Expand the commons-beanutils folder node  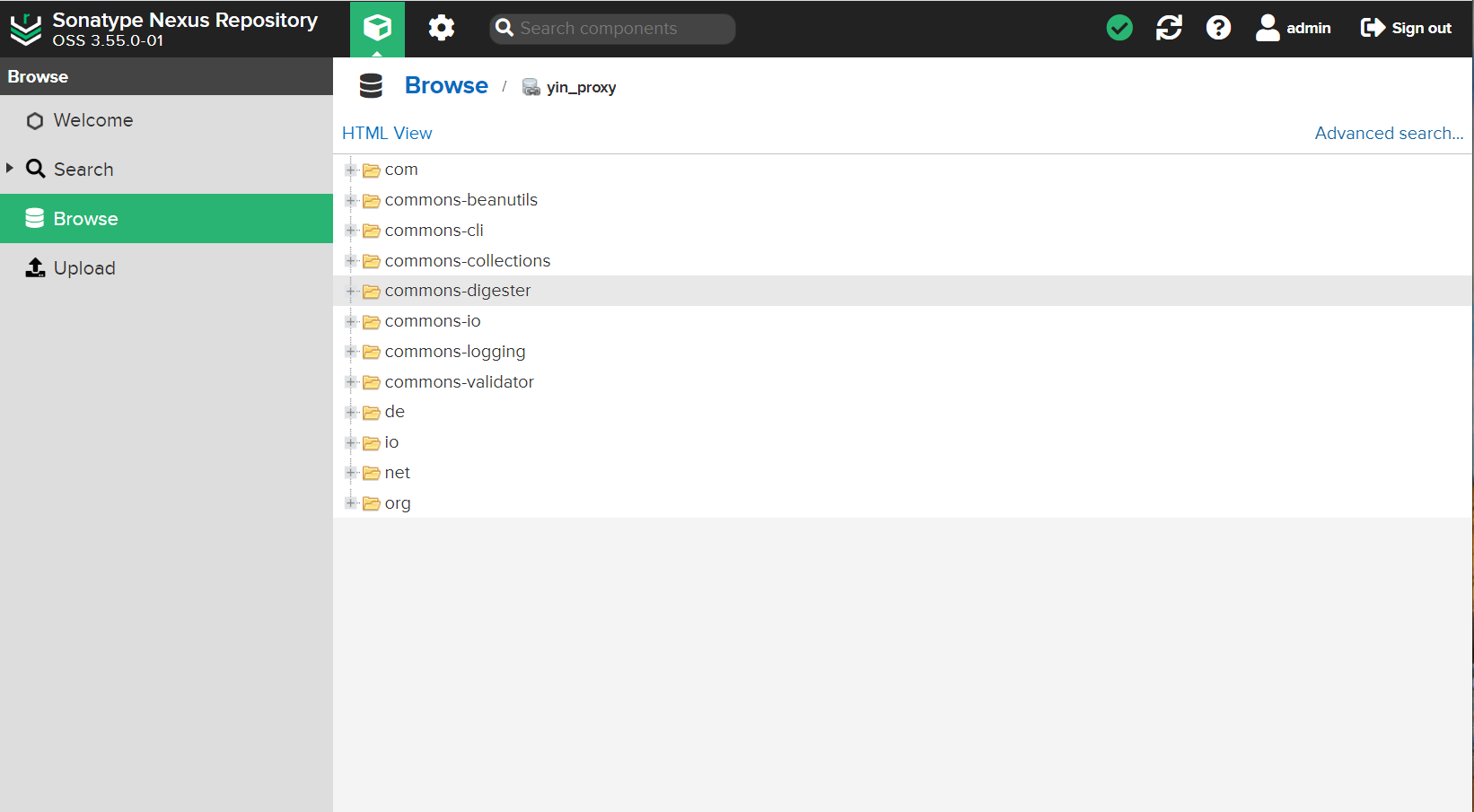click(351, 200)
